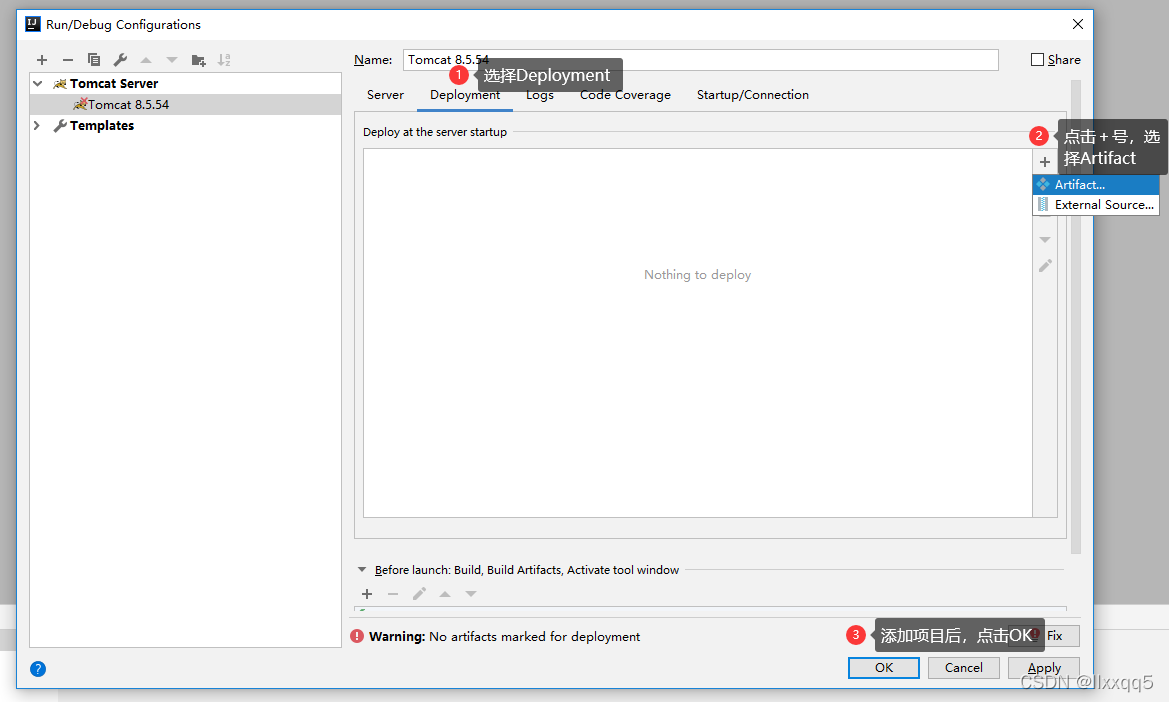Move configuration up arrow in left toolbar
This screenshot has height=702, width=1169.
(x=146, y=60)
